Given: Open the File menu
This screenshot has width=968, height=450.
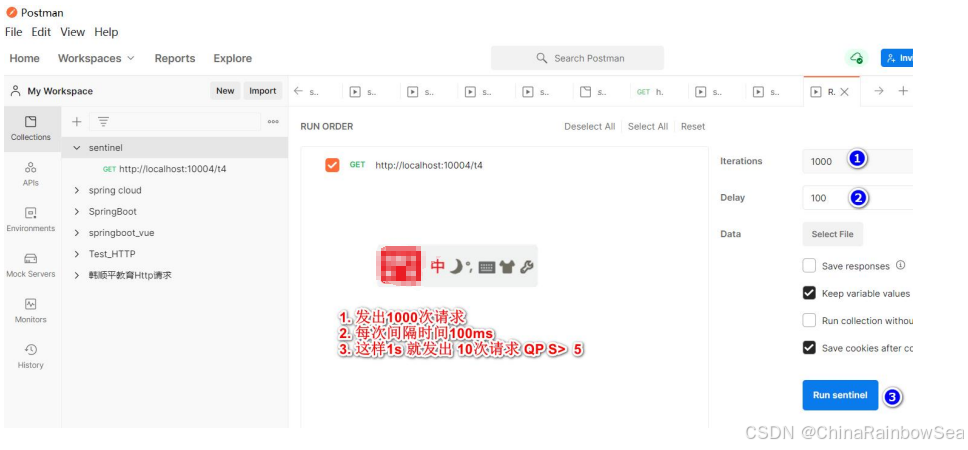Looking at the screenshot, I should pos(14,32).
